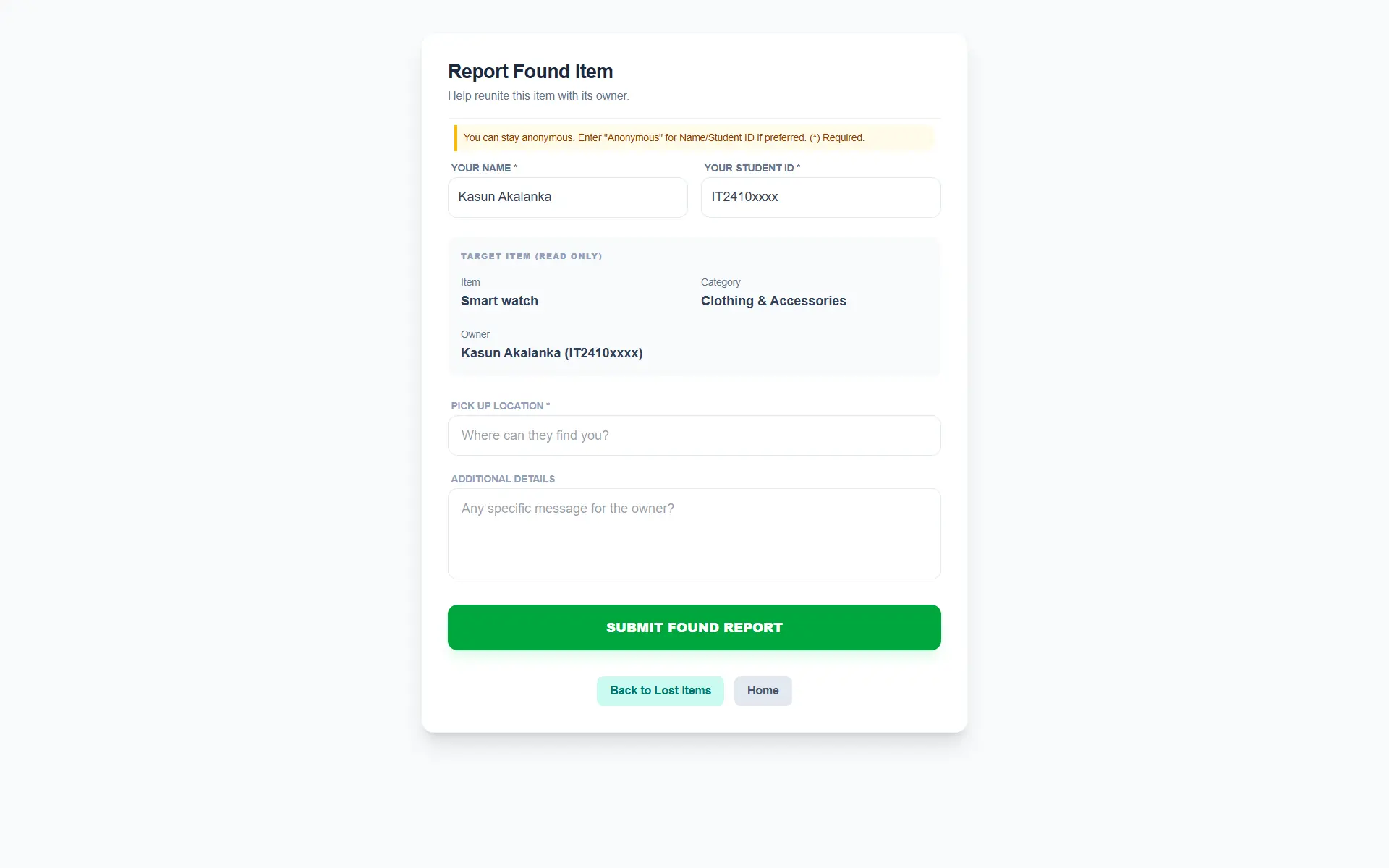The height and width of the screenshot is (868, 1389).
Task: Click the Clothing & Accessories category value
Action: click(x=773, y=301)
